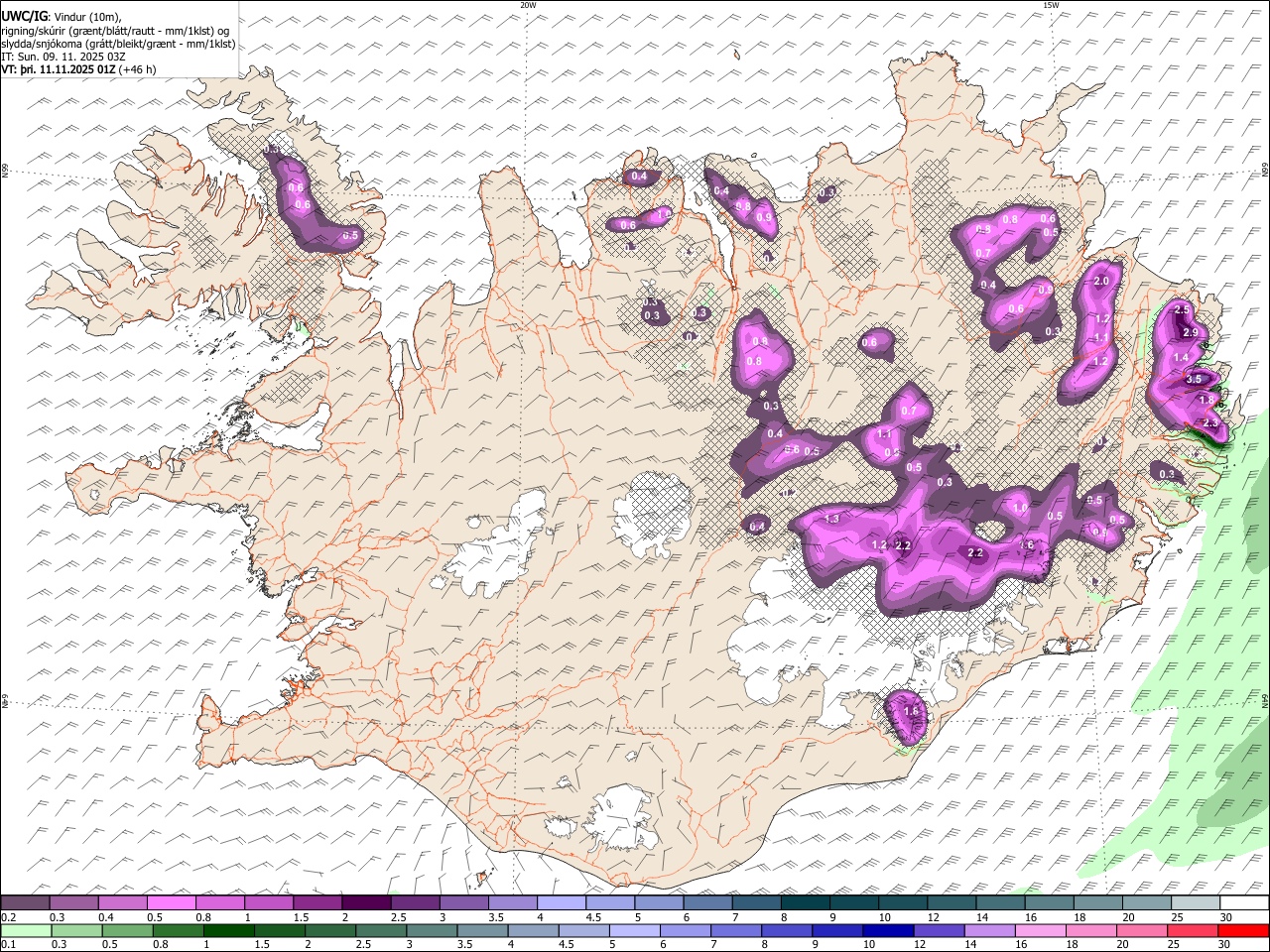Click the "UWC/IG: Vindur (10m)" title line
Image resolution: width=1270 pixels, height=952 pixels.
point(62,16)
